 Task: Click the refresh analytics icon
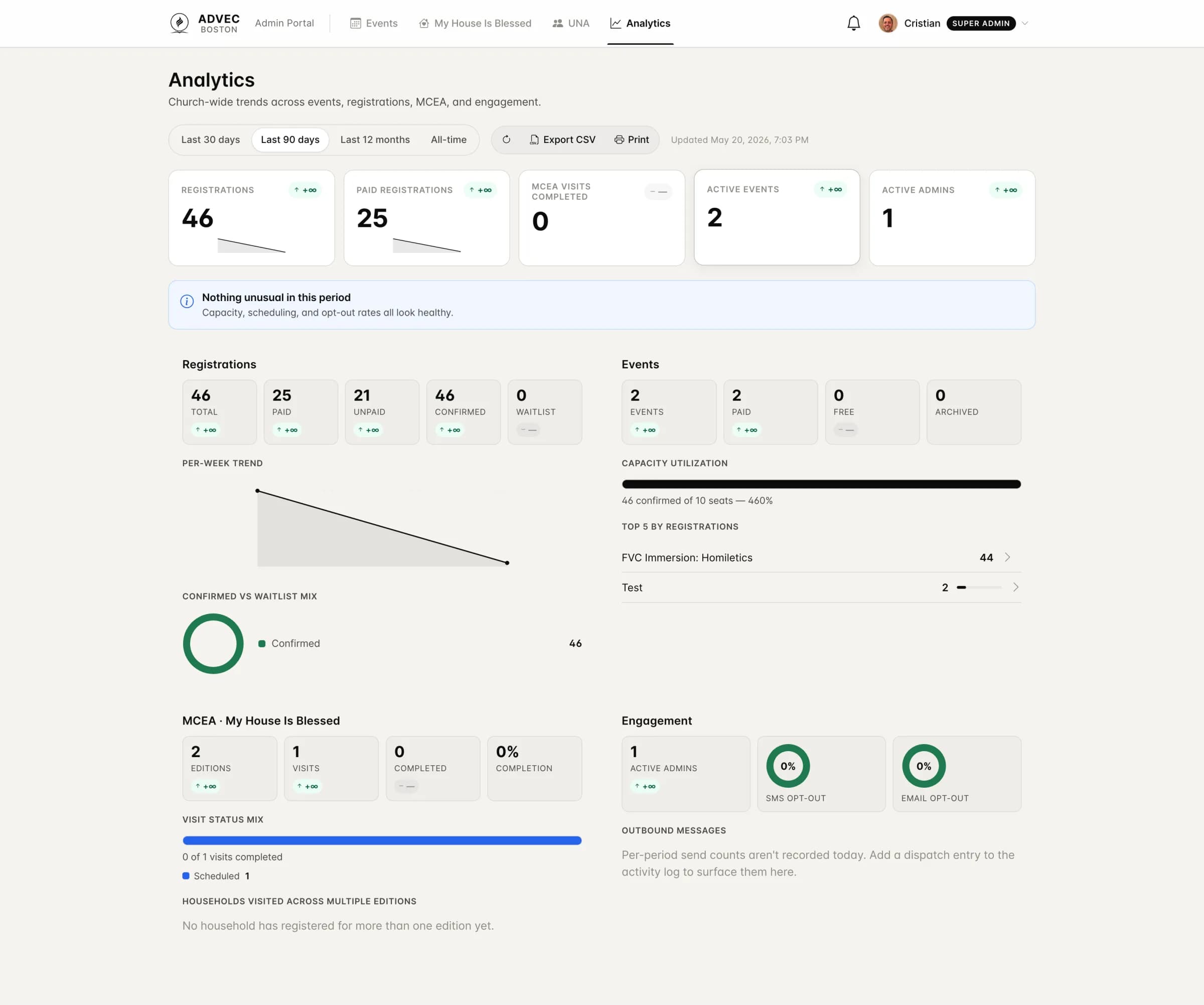(506, 139)
